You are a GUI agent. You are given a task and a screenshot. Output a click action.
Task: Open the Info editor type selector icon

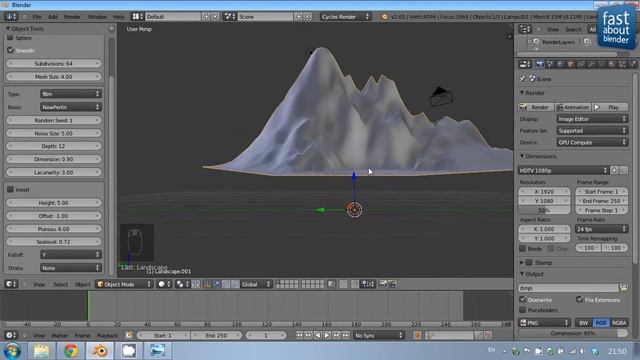[11, 17]
